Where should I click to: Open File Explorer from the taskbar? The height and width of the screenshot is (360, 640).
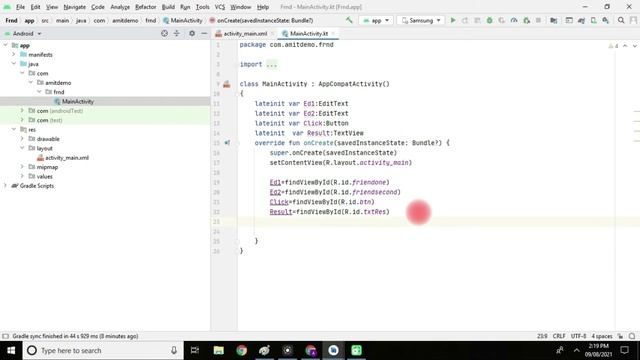coord(219,351)
